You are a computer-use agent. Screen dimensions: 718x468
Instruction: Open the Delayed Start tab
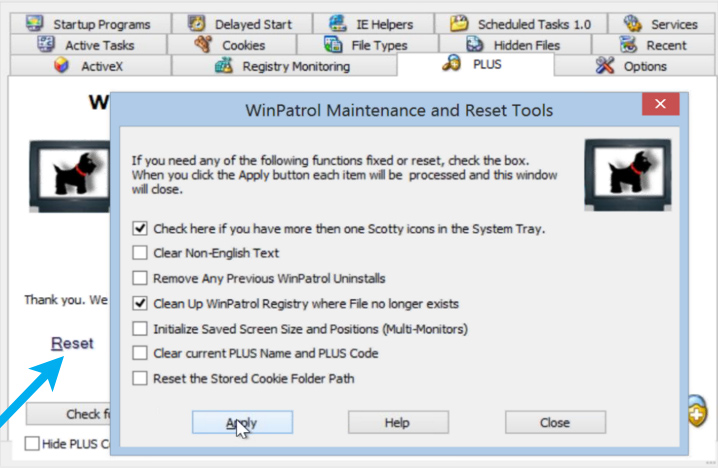point(242,23)
